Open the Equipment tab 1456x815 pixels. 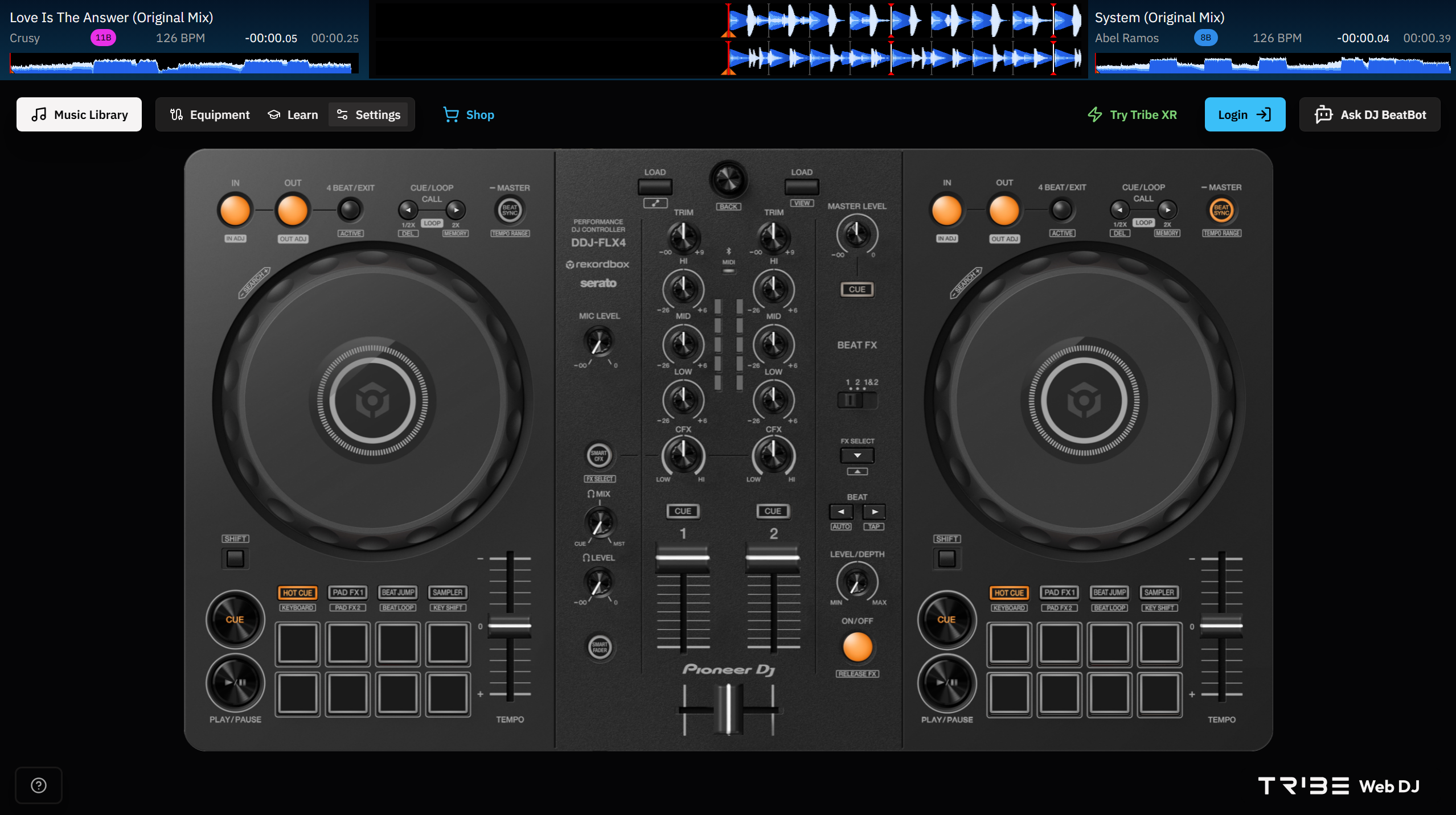(x=210, y=114)
